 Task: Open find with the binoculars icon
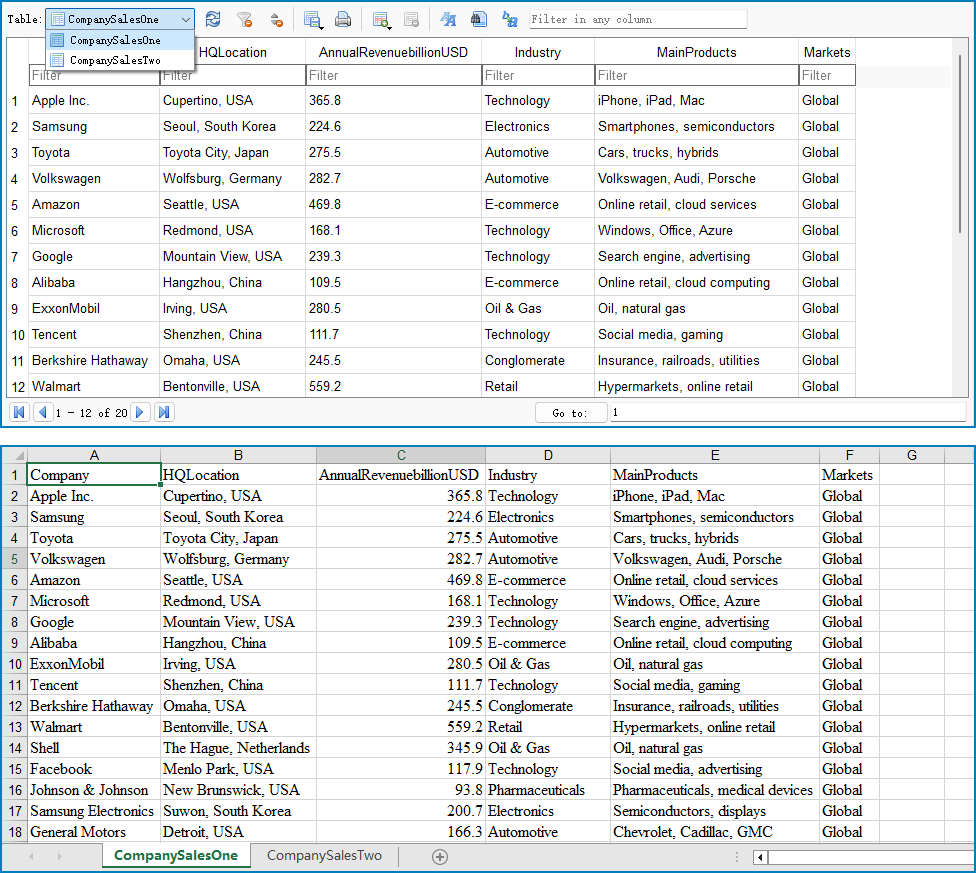click(479, 19)
